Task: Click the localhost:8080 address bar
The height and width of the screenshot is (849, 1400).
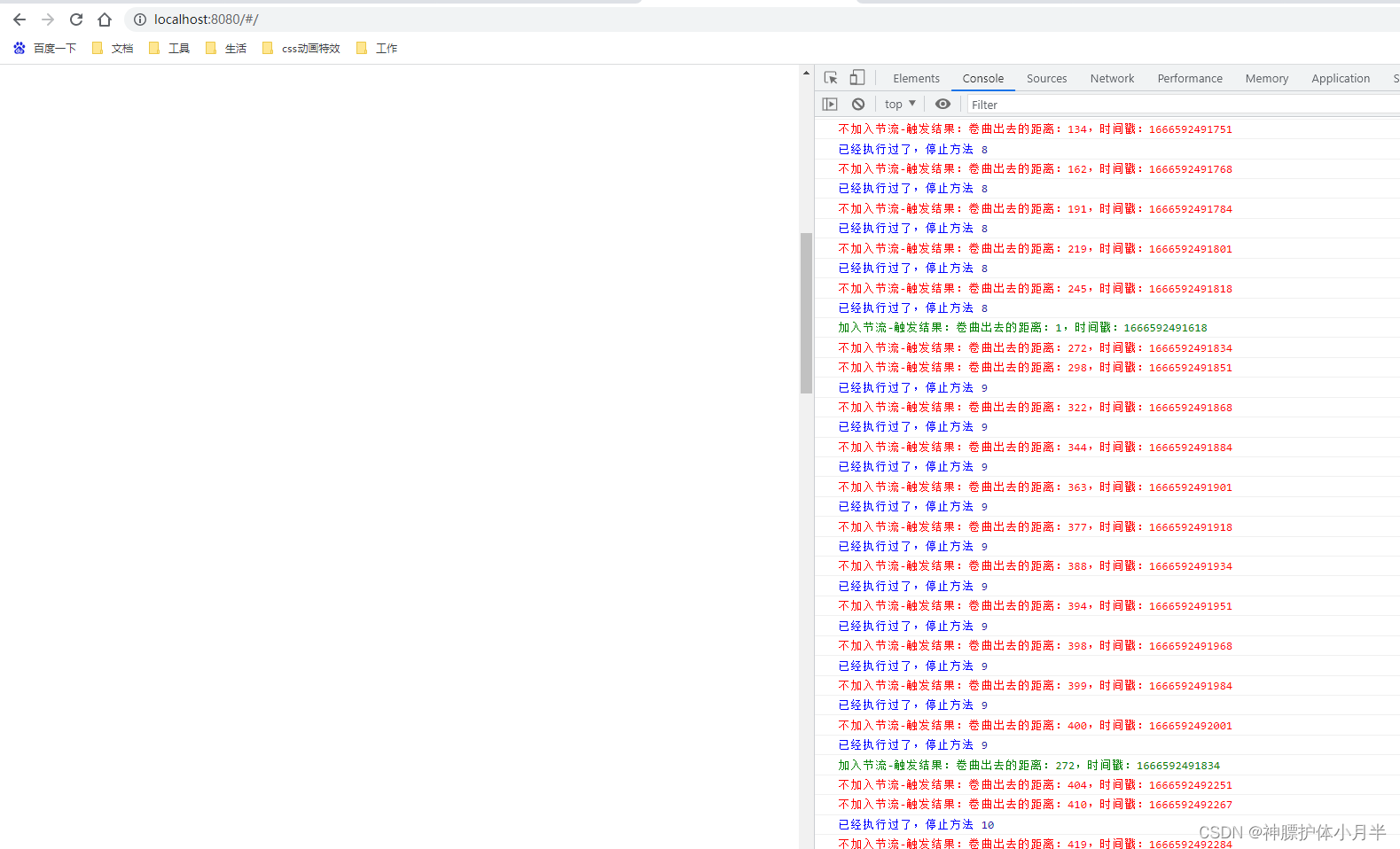Action: pyautogui.click(x=763, y=19)
